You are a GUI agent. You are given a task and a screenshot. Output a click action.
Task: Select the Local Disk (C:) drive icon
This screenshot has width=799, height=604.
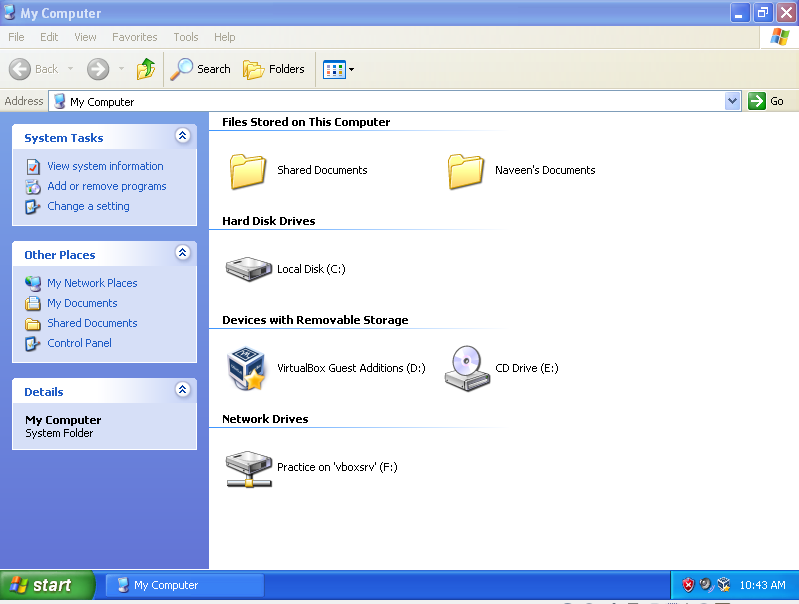[249, 269]
